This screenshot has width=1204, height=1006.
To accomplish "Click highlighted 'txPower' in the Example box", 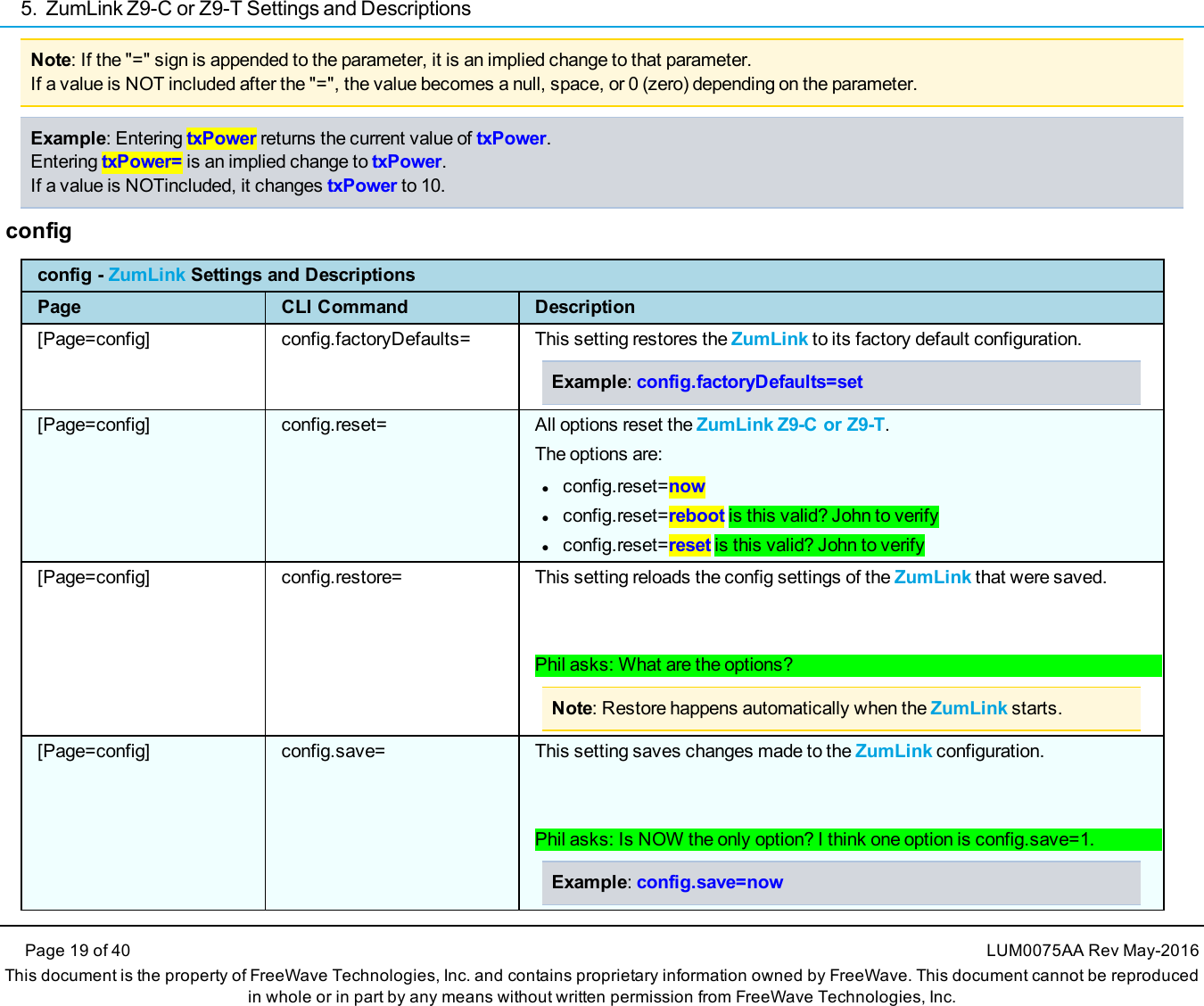I will pyautogui.click(x=221, y=138).
